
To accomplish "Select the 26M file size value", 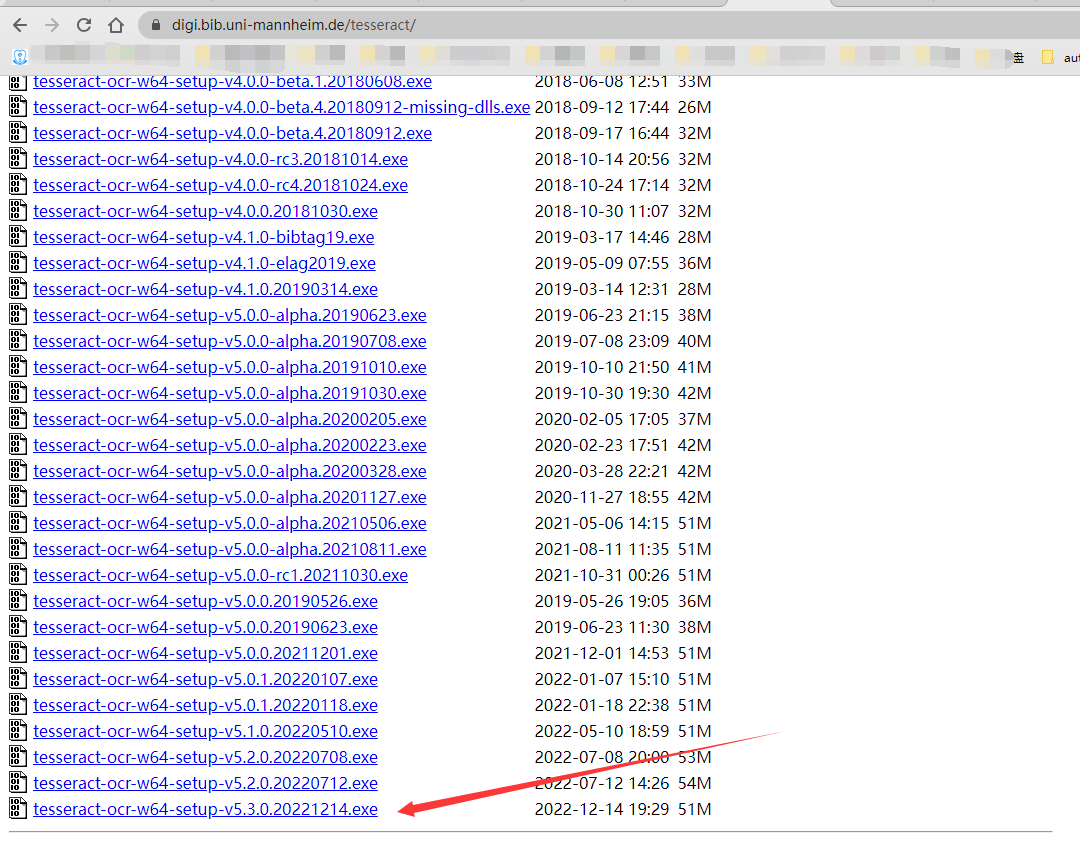I will pos(694,107).
